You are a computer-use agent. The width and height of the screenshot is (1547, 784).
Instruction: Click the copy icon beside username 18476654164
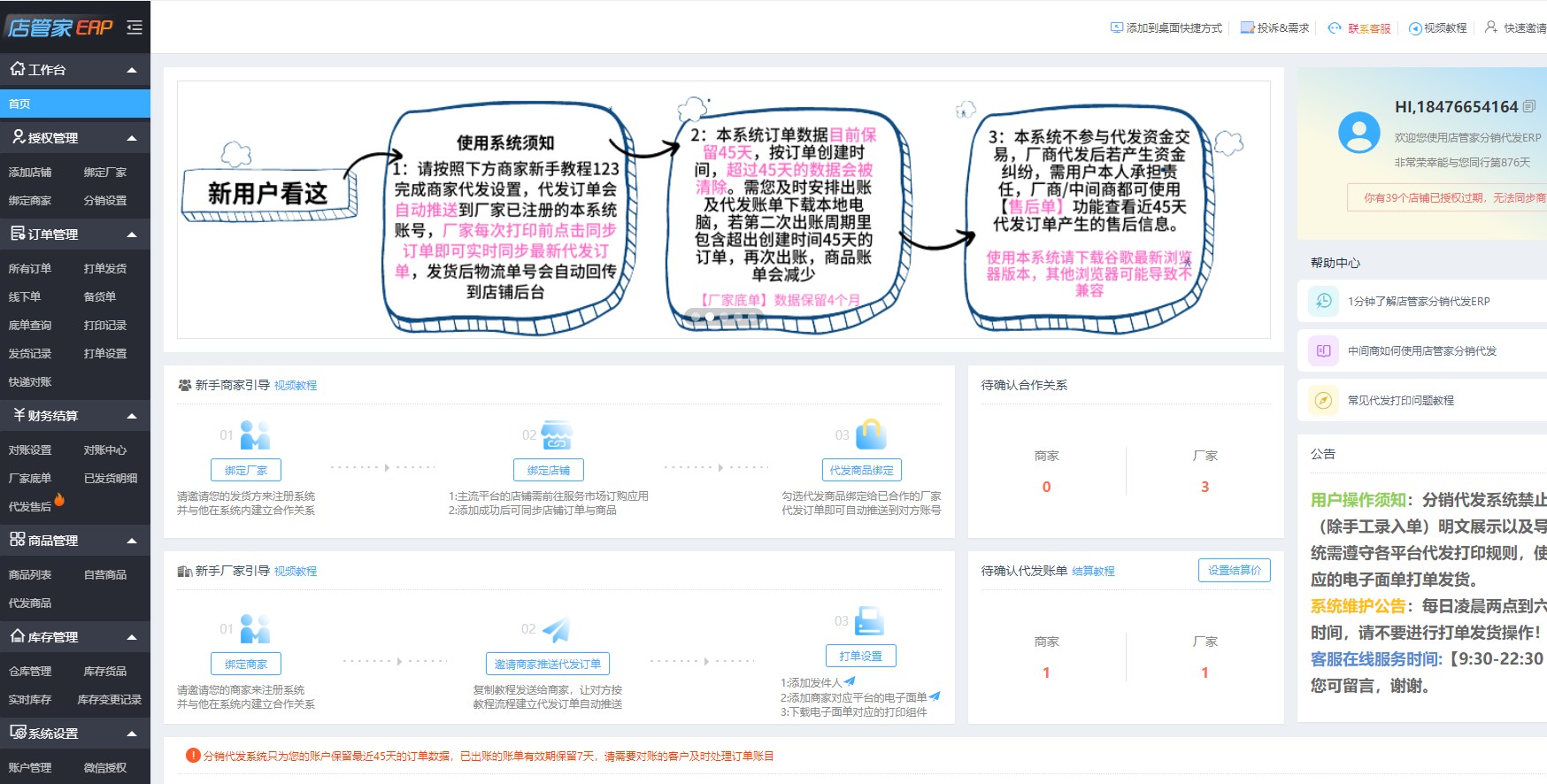pyautogui.click(x=1529, y=107)
